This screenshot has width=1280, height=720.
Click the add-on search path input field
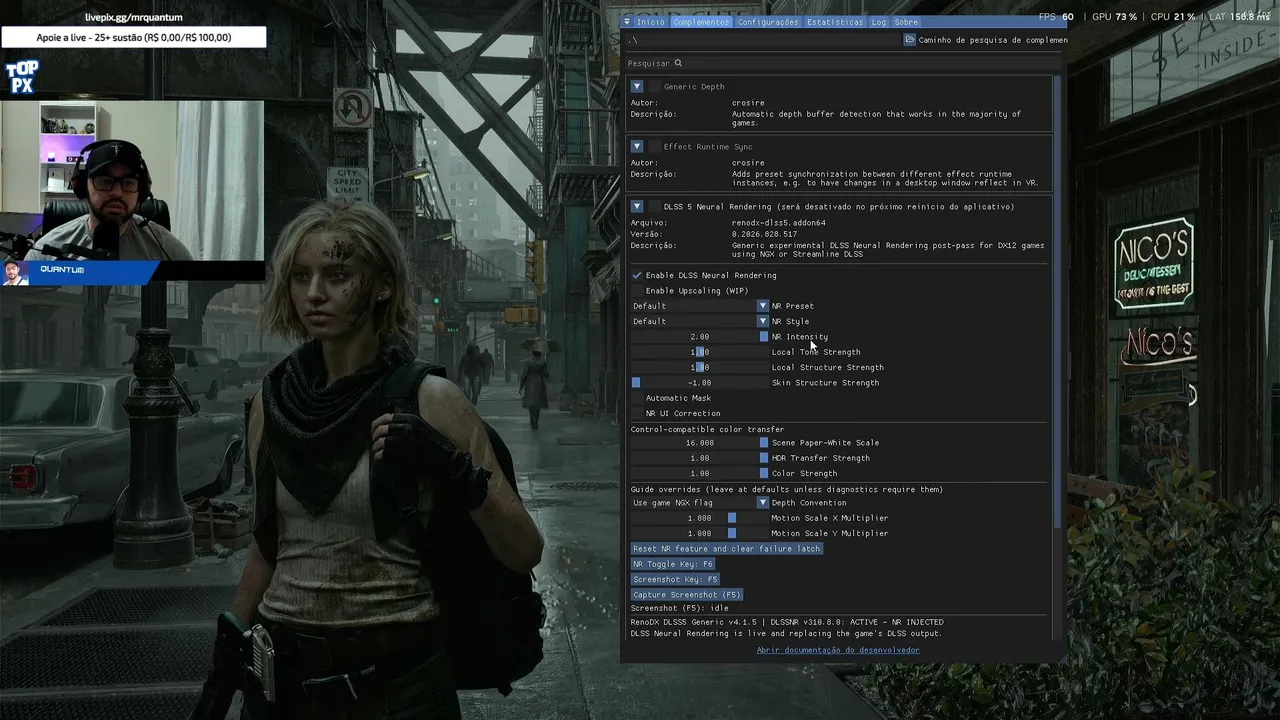tap(763, 40)
